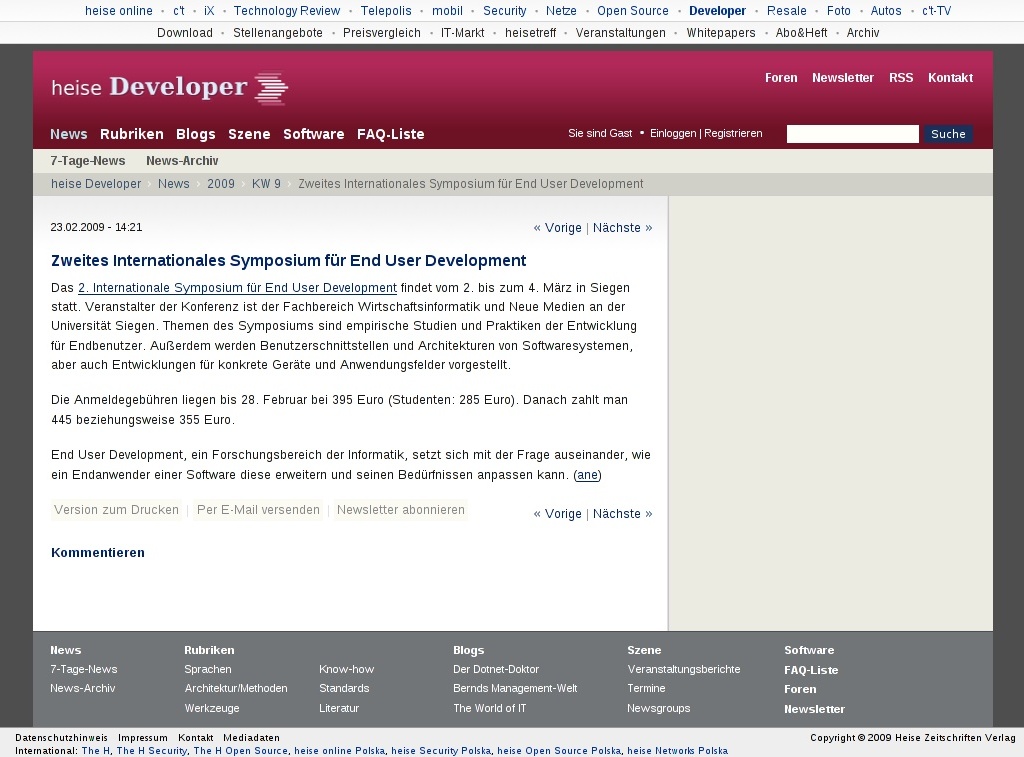
Task: Open heise online Polska link
Action: click(340, 751)
